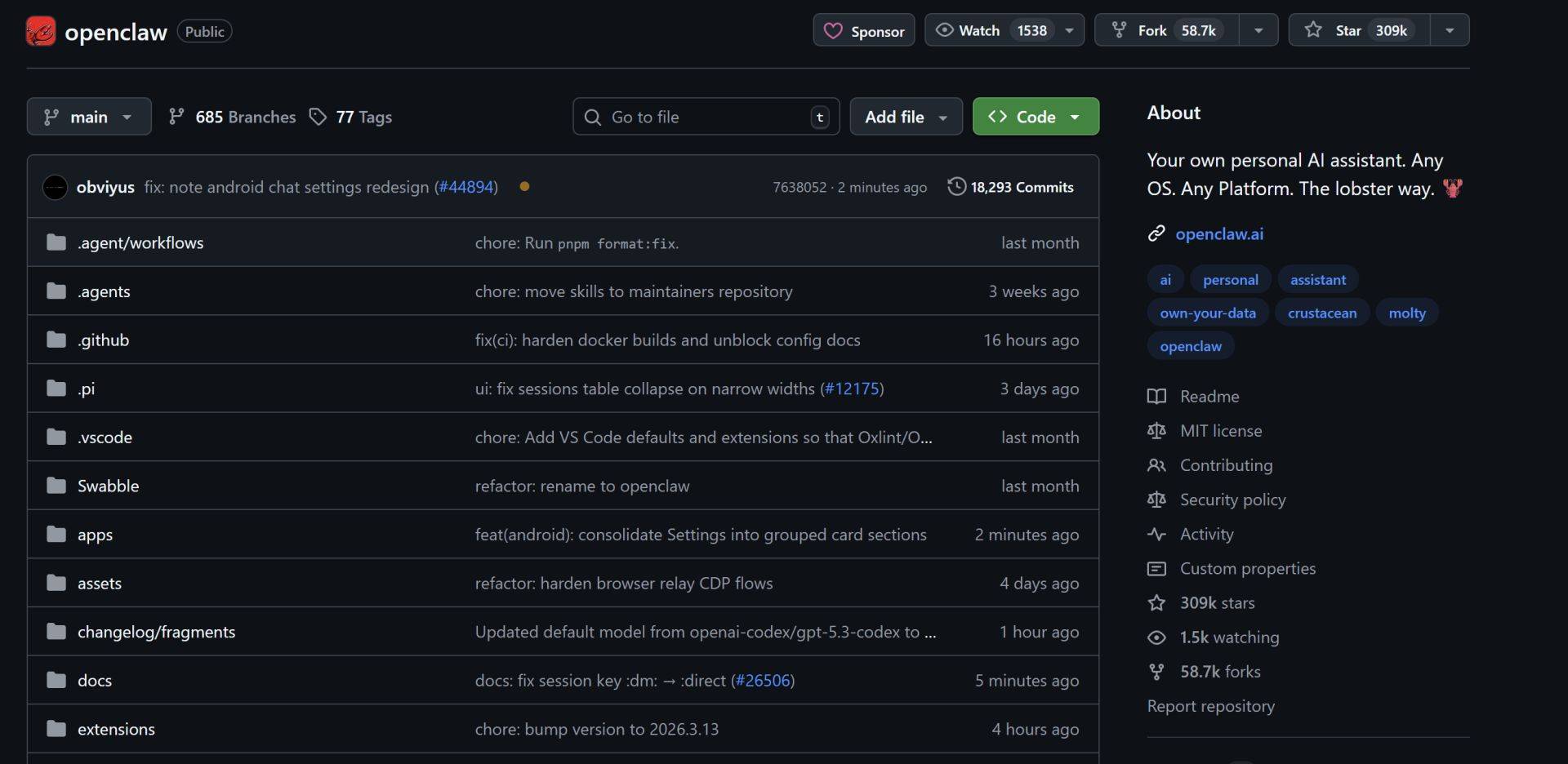Viewport: 1568px width, 764px height.
Task: Visit the openclaw.ai website link
Action: pyautogui.click(x=1218, y=234)
